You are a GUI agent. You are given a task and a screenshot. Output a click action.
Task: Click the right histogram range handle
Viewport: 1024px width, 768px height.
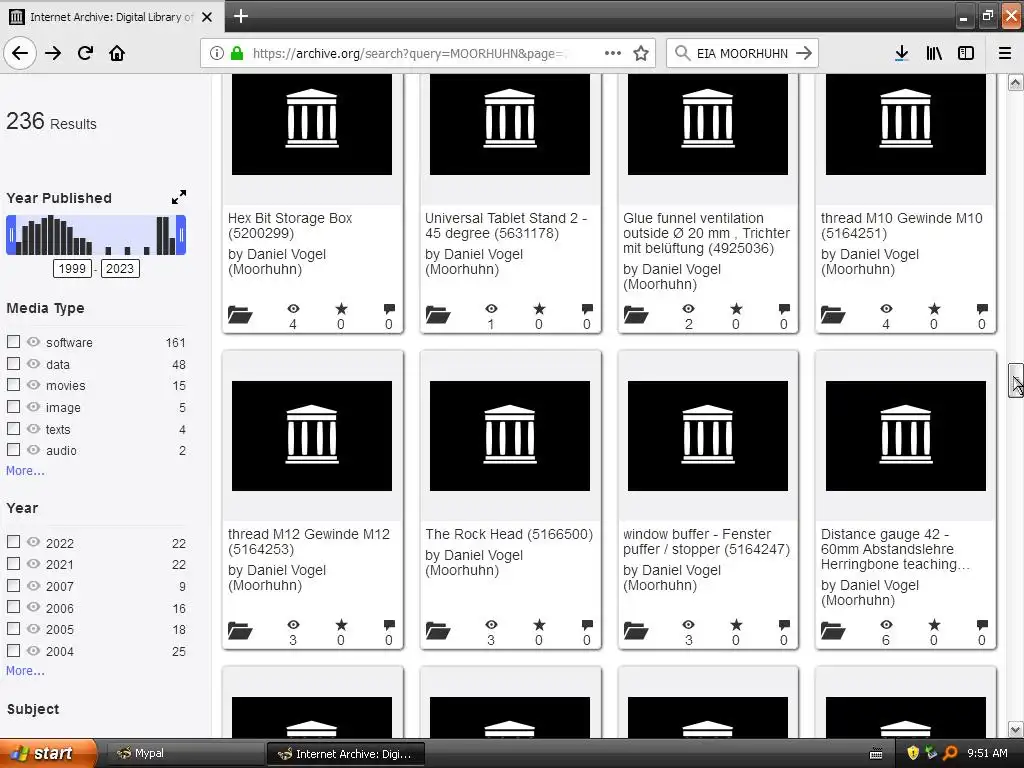[x=182, y=235]
